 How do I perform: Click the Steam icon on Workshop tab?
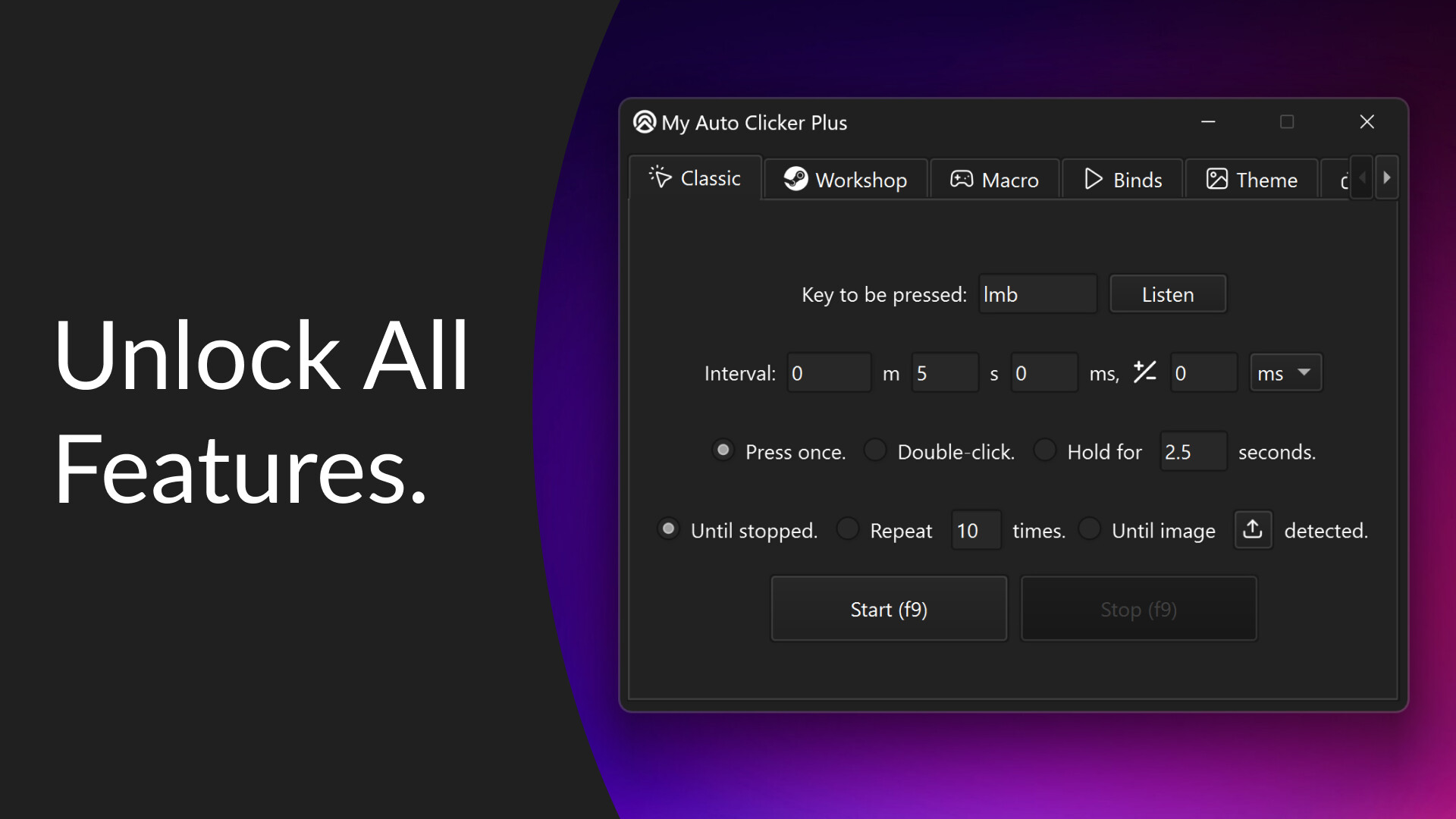pos(795,179)
